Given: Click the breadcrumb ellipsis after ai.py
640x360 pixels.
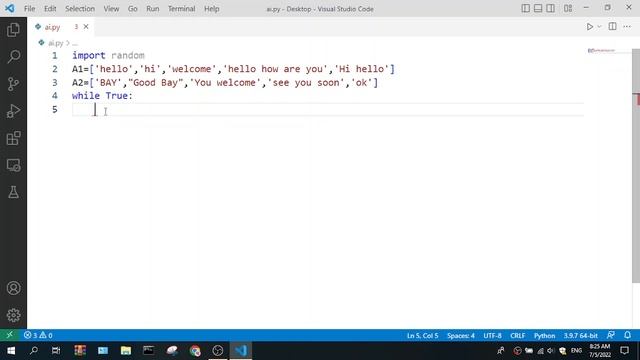Looking at the screenshot, I should click(x=75, y=43).
